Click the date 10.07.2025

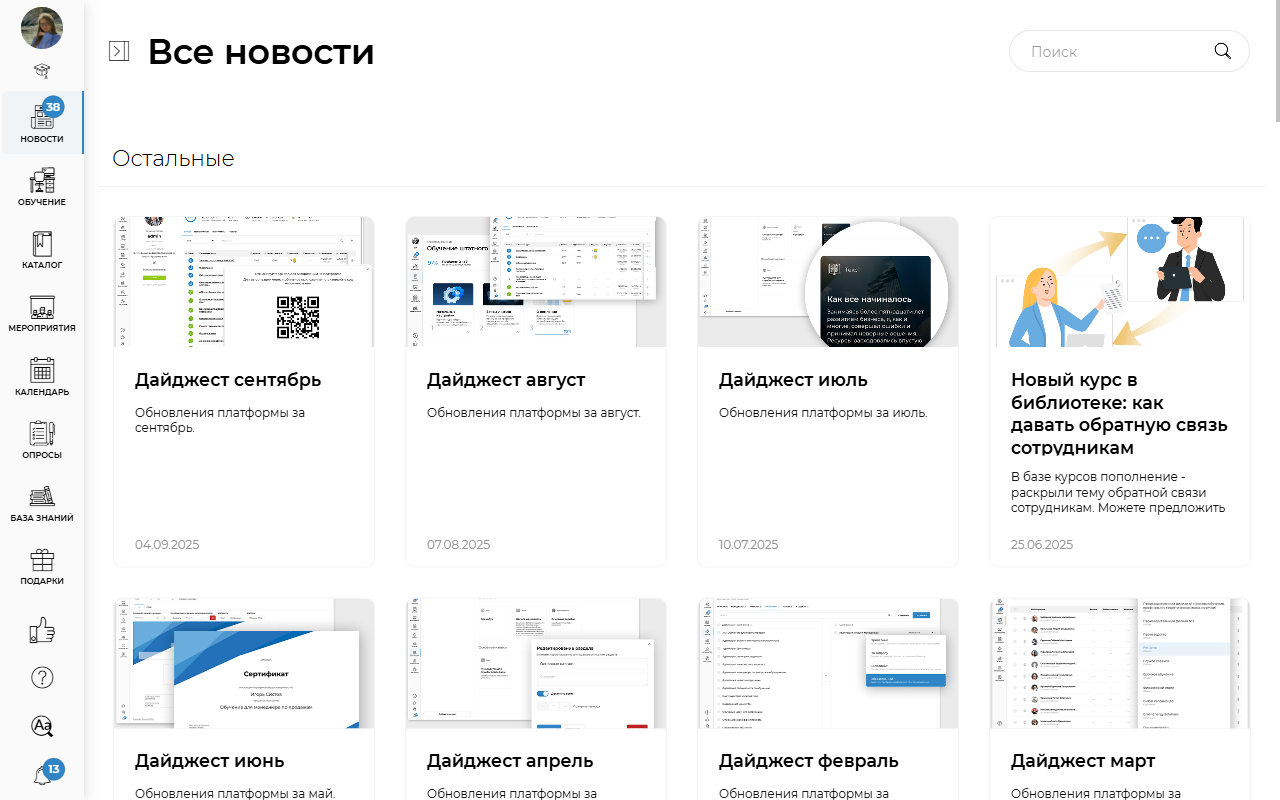pos(748,545)
